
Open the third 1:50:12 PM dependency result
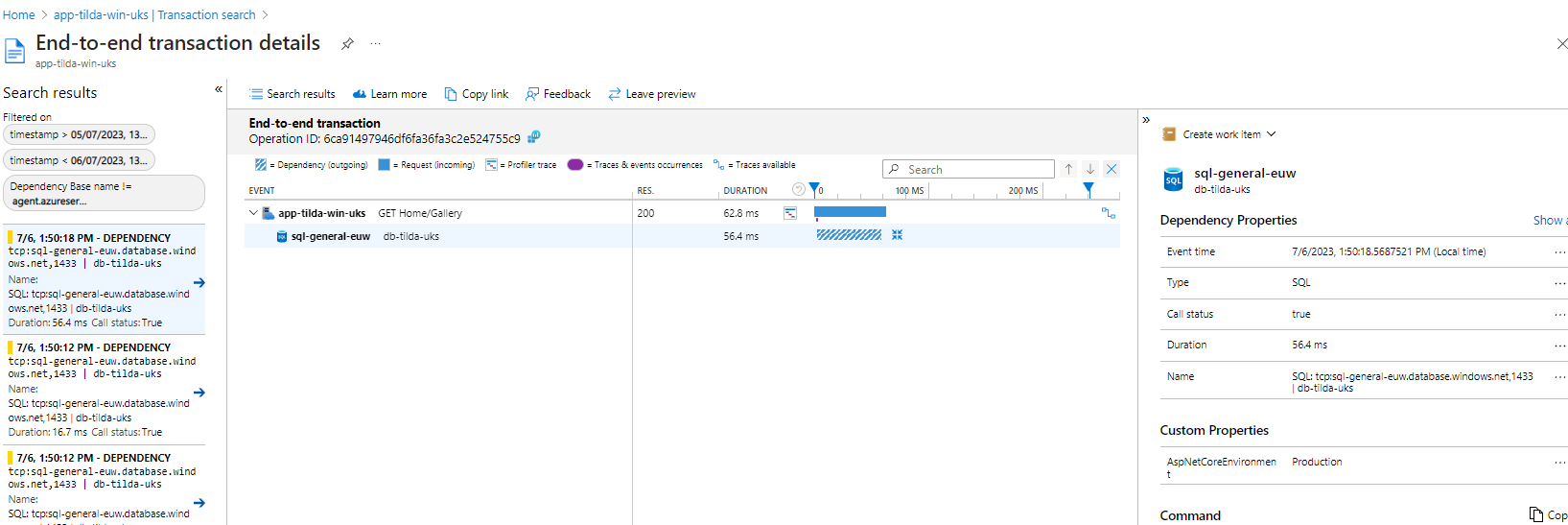[104, 486]
